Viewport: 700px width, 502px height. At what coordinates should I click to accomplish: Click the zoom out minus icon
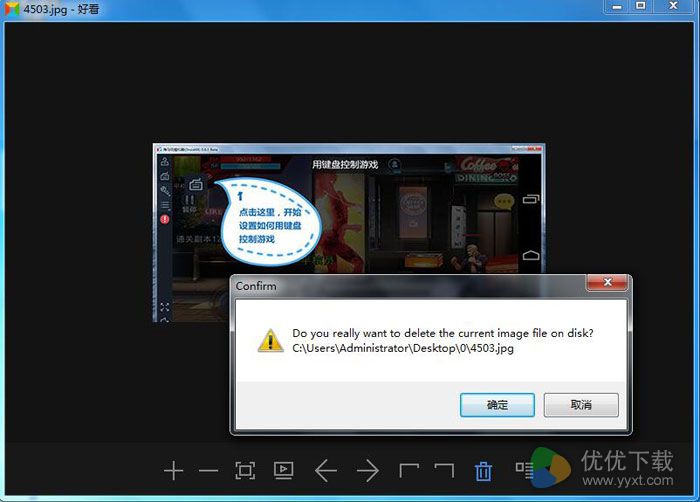[x=208, y=471]
